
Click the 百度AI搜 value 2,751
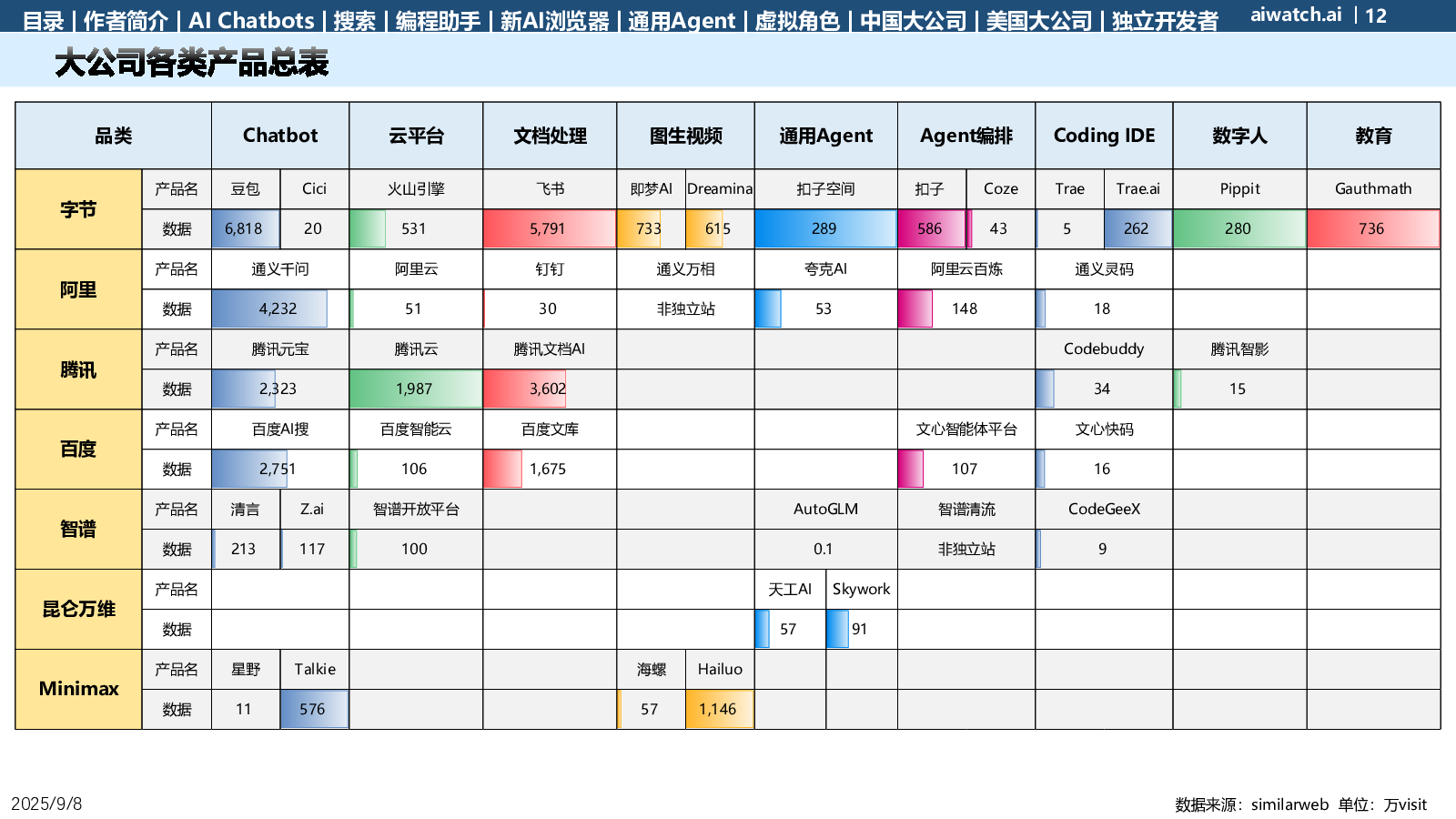[280, 469]
